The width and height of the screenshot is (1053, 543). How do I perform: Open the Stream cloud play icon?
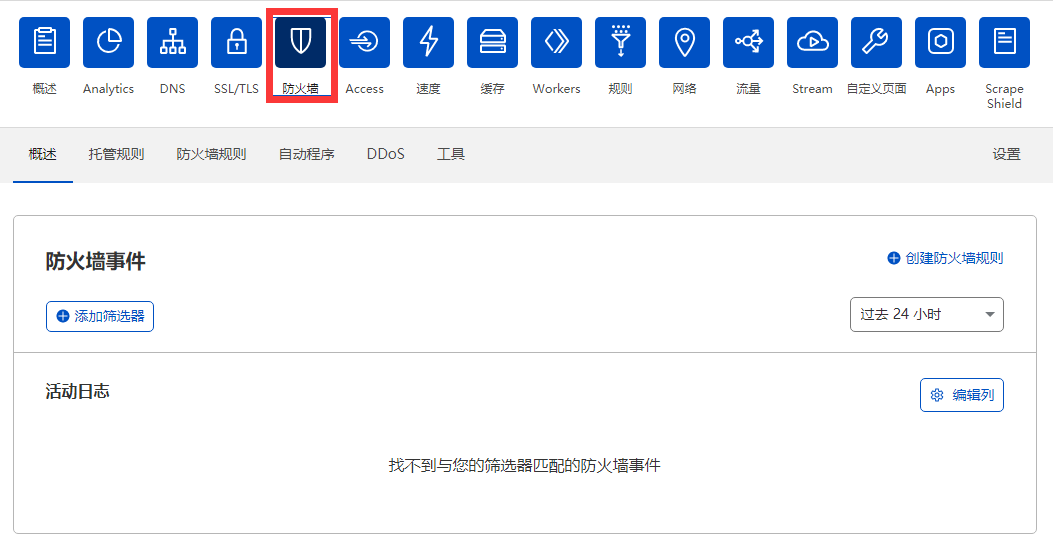point(813,42)
